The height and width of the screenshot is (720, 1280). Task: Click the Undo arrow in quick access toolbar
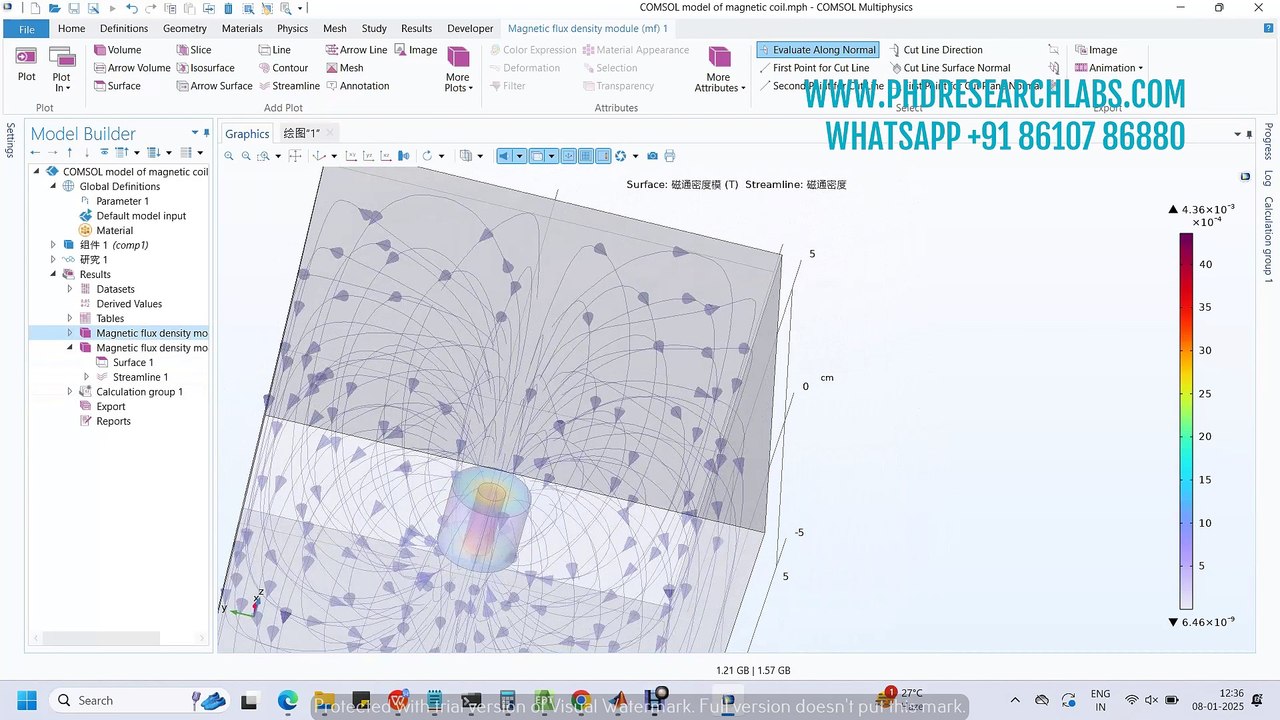[132, 8]
